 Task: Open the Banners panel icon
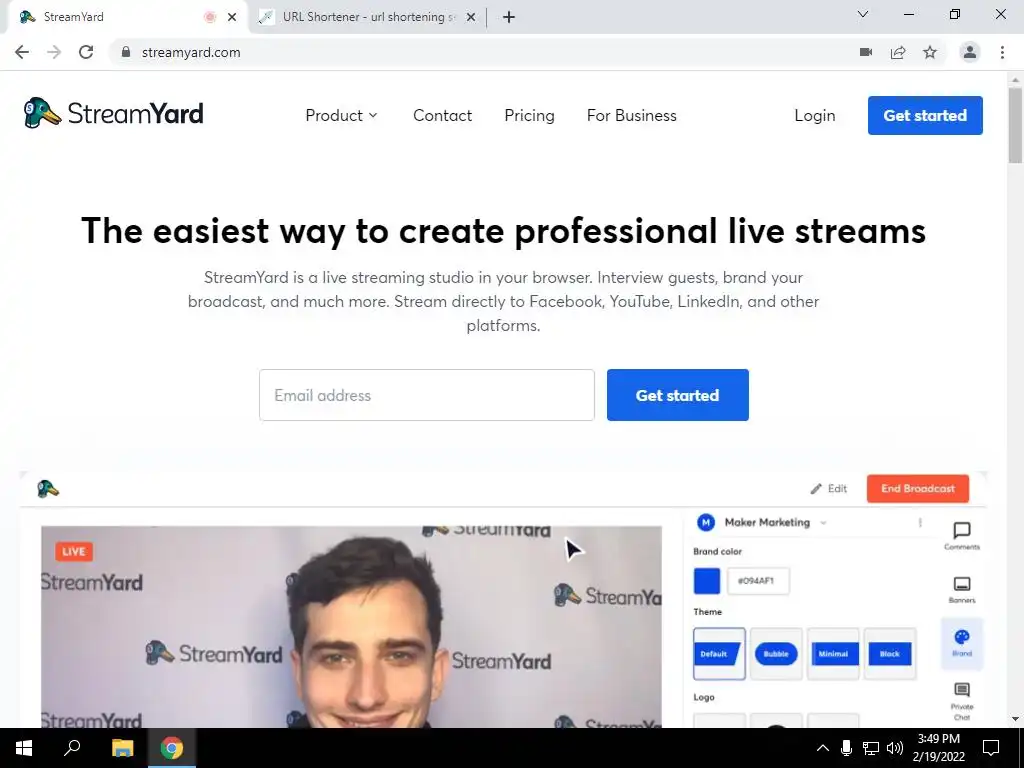click(962, 589)
